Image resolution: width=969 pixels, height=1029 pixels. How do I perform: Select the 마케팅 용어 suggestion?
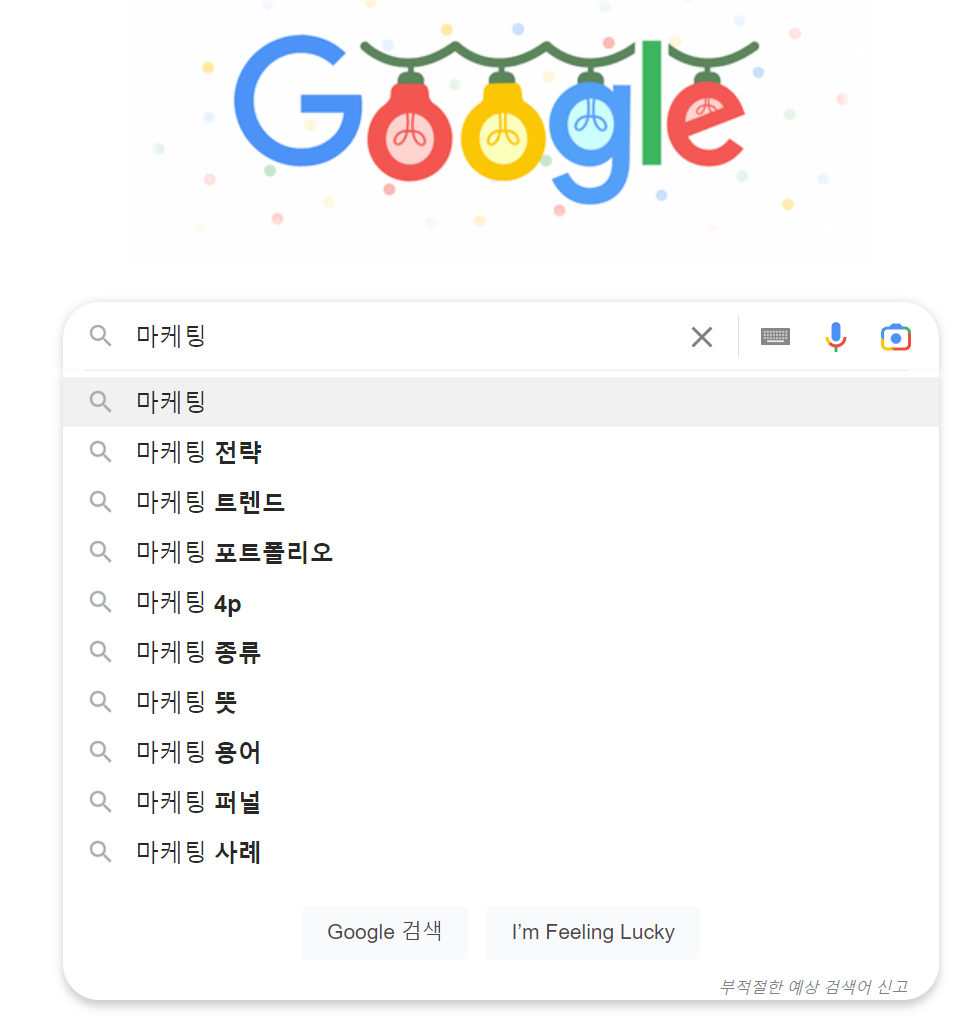pyautogui.click(x=195, y=751)
